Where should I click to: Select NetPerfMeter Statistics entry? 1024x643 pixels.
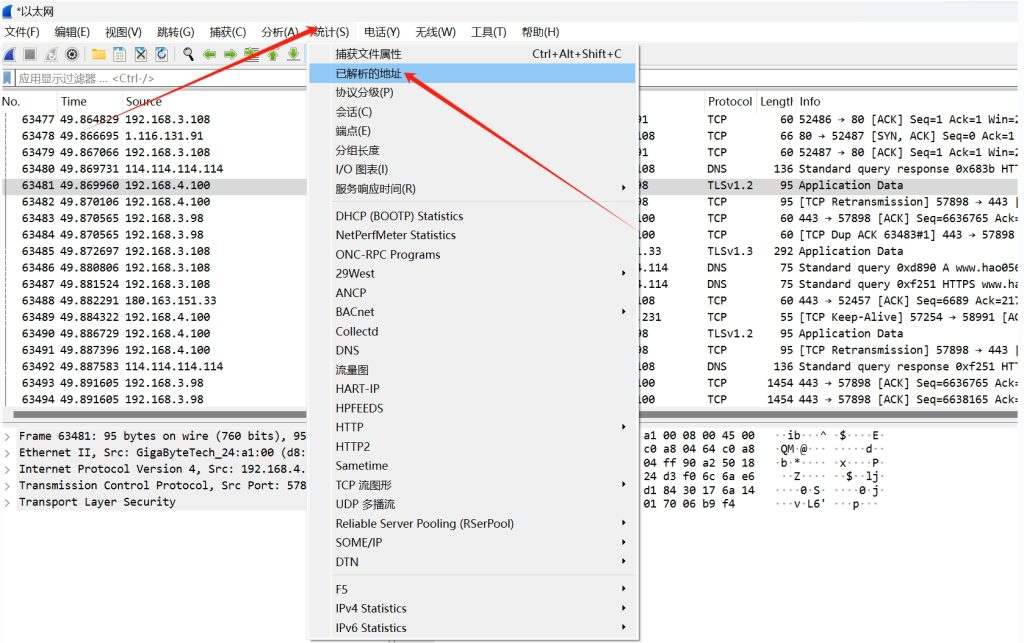[x=472, y=235]
